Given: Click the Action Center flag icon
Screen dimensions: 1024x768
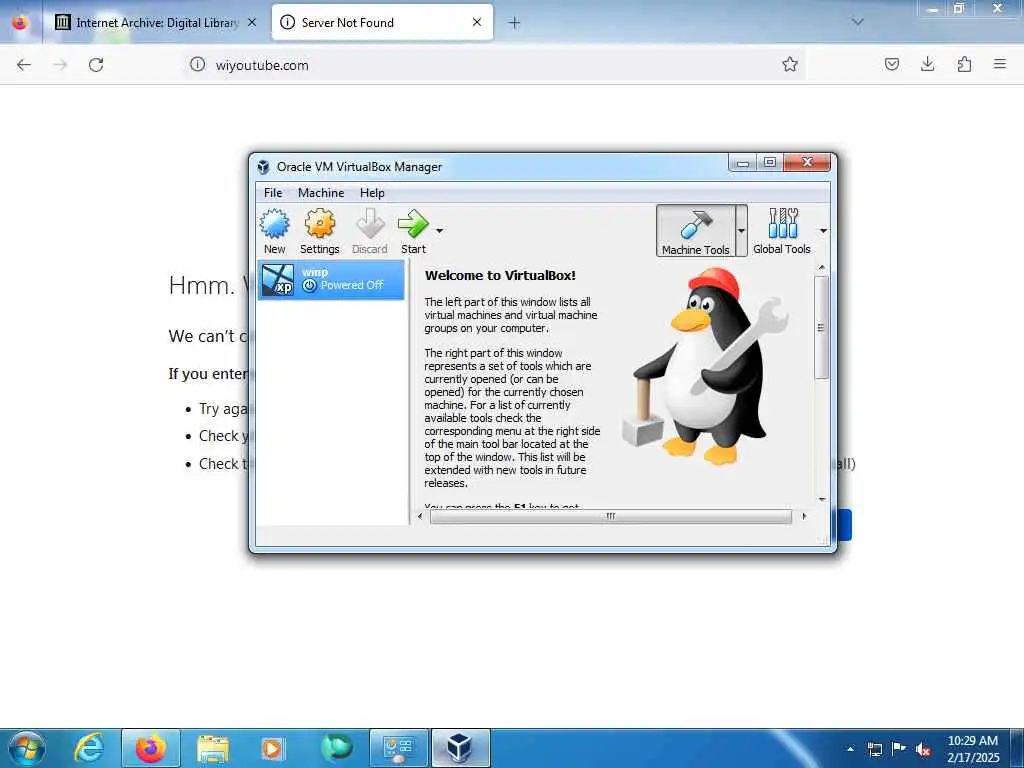Looking at the screenshot, I should [899, 749].
